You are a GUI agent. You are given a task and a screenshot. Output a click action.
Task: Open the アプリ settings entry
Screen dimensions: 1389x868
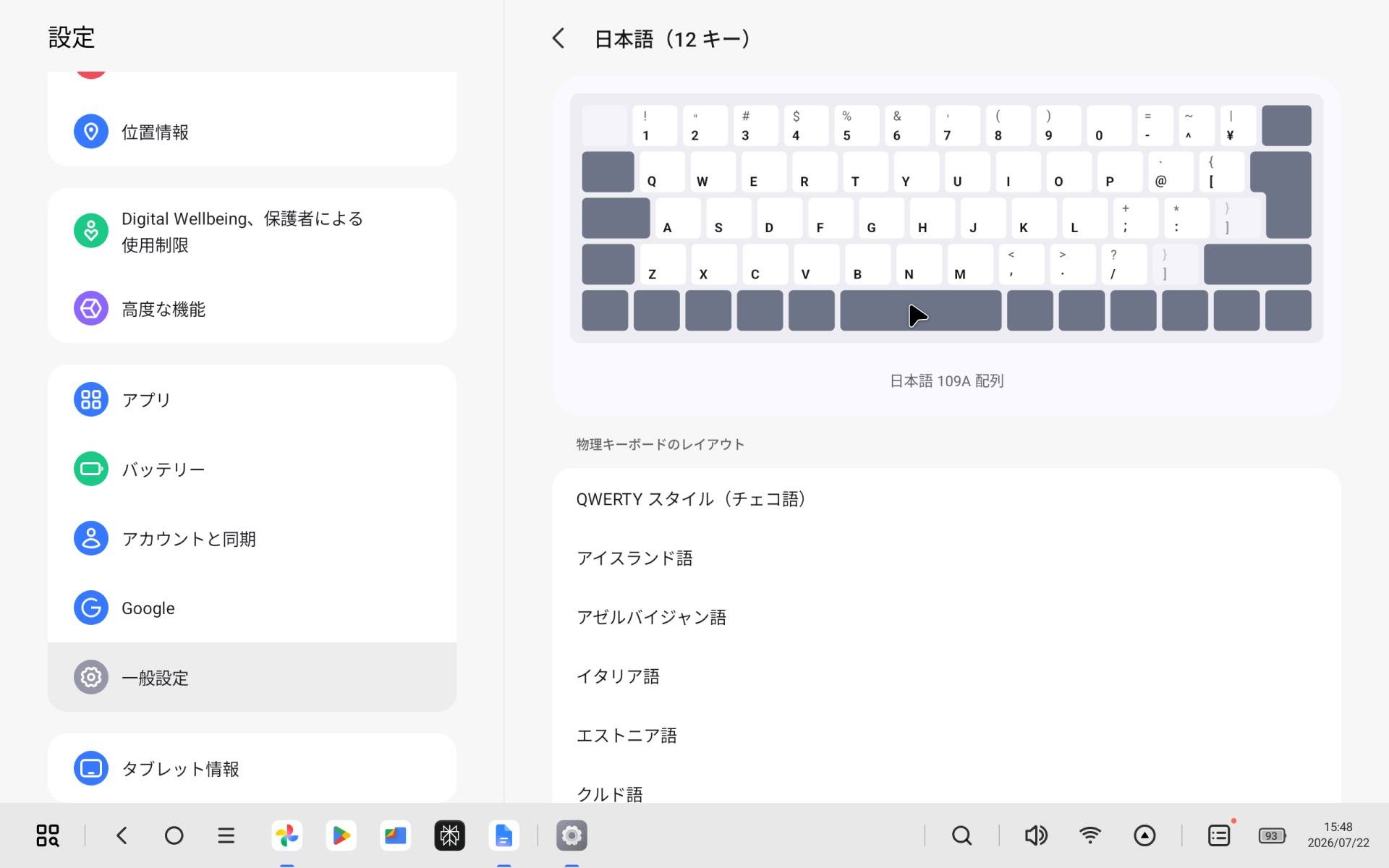click(252, 399)
